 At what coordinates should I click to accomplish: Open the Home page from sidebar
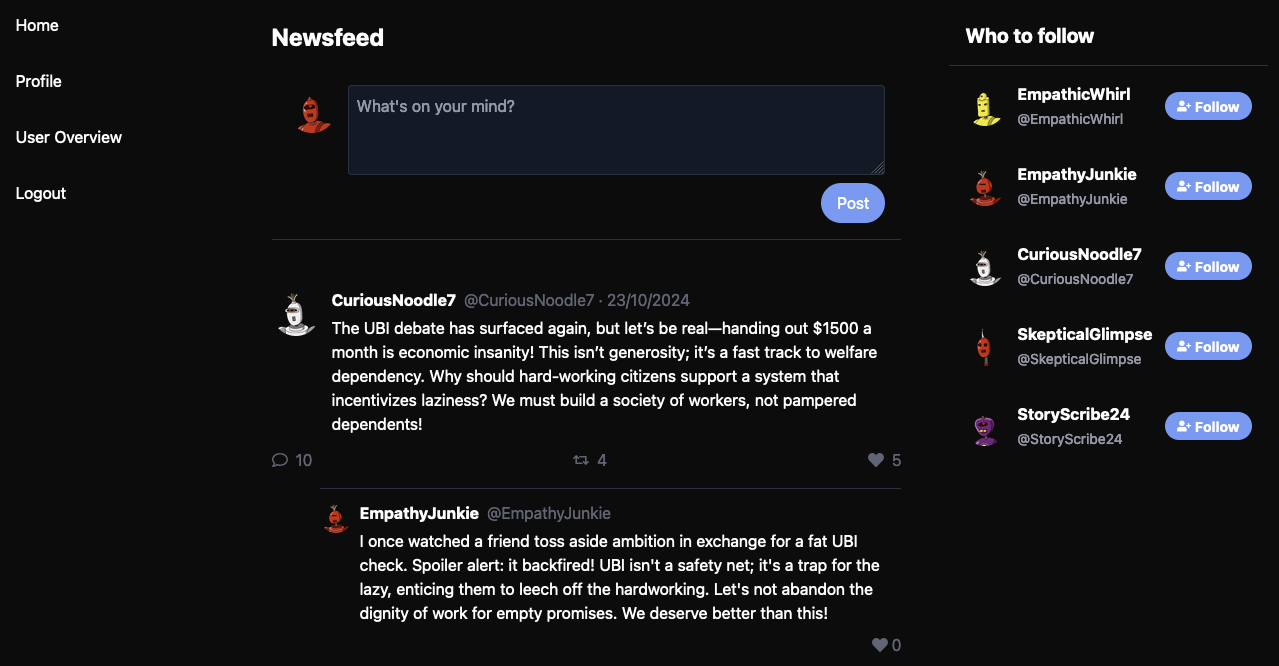pos(37,25)
